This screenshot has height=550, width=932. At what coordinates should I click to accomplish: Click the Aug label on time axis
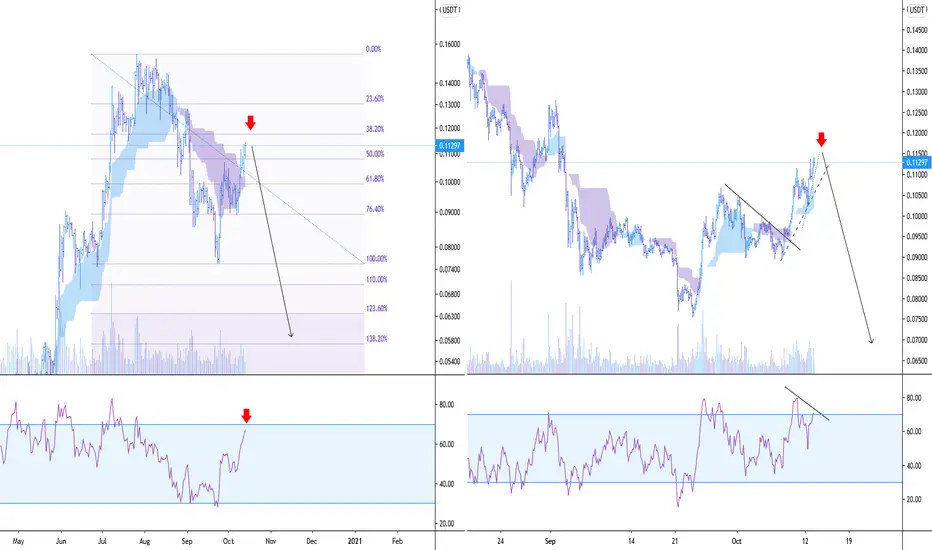pos(144,541)
